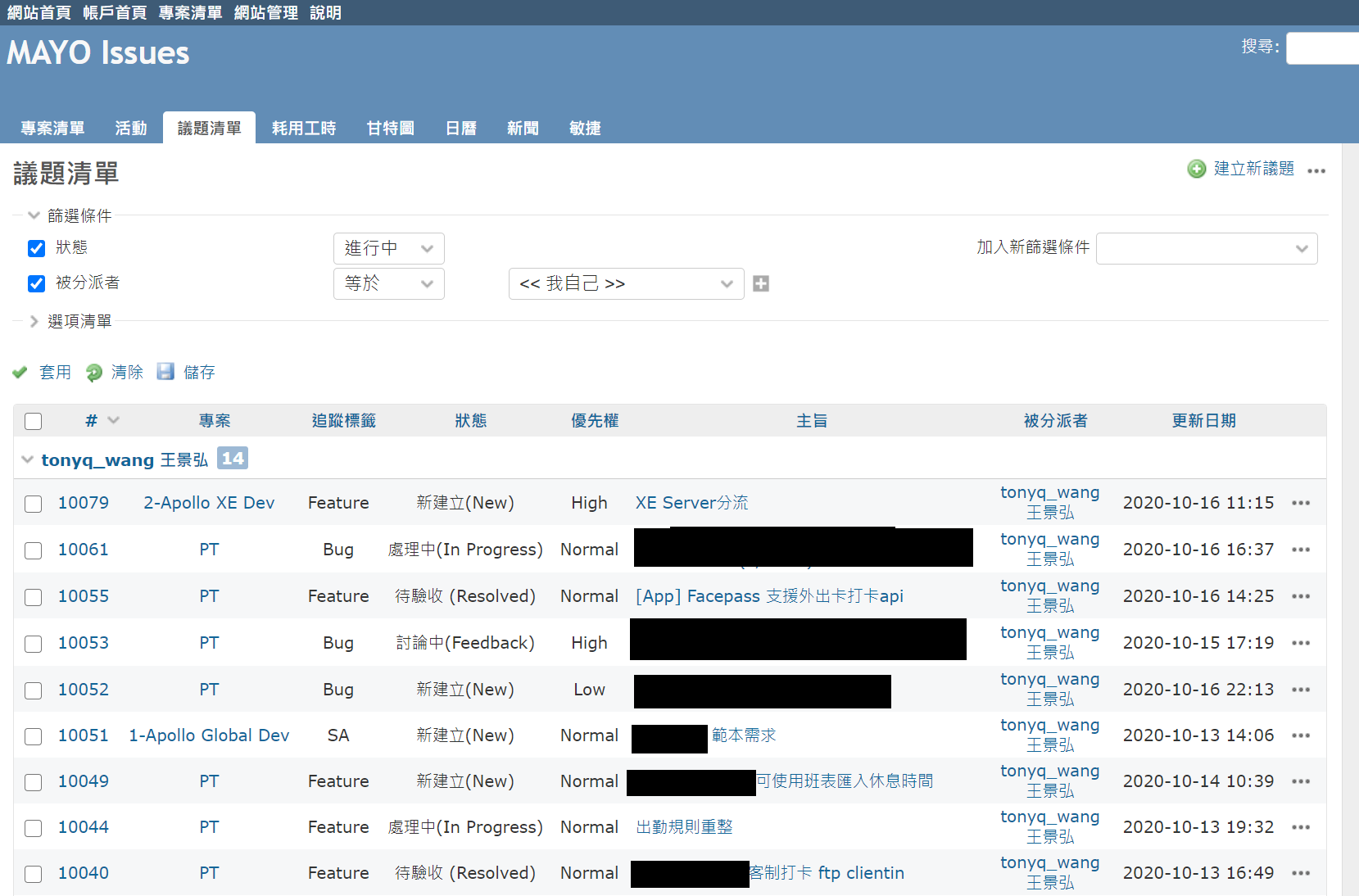Check the select-all issues header checkbox

[34, 421]
